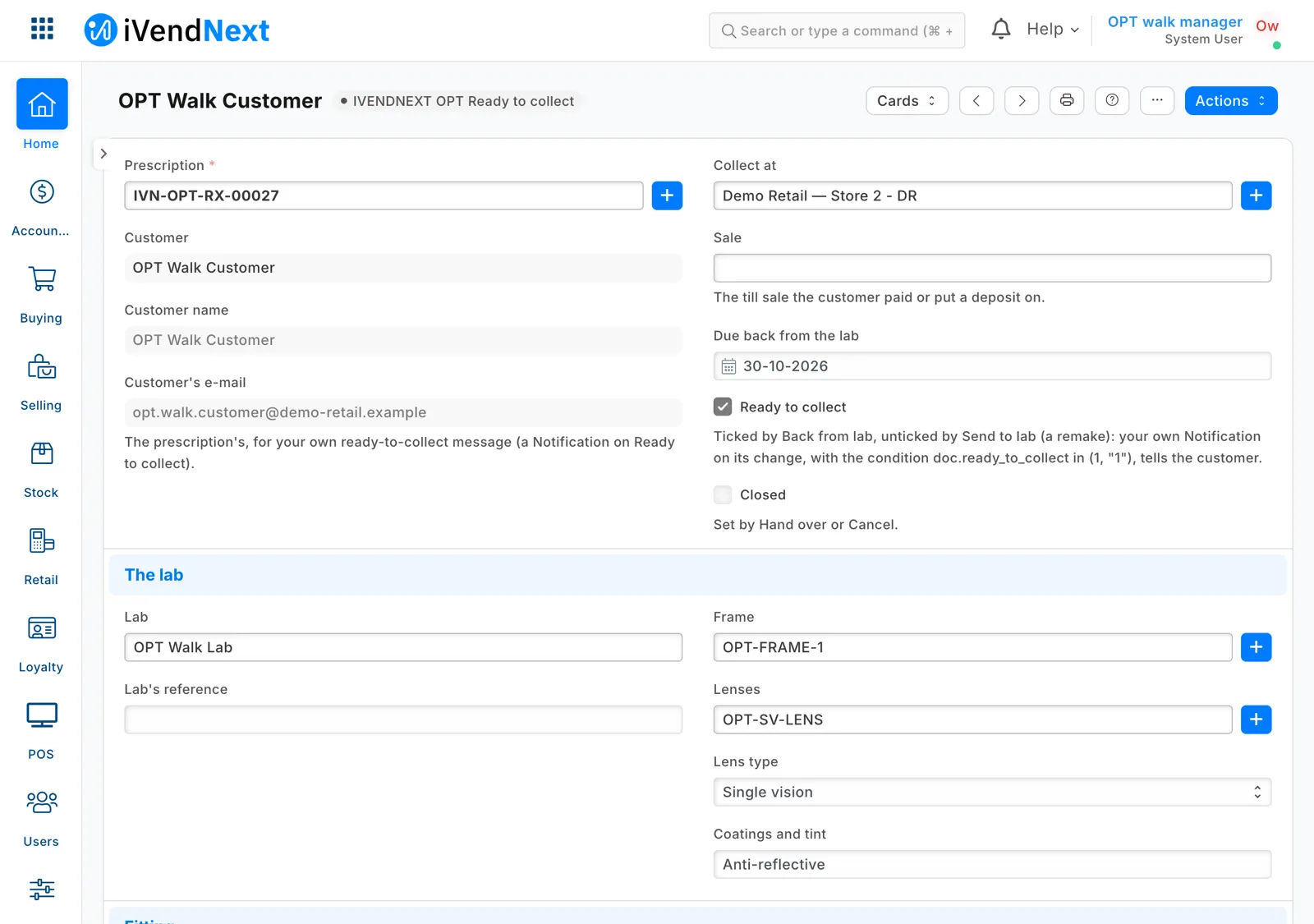The image size is (1314, 924).
Task: Open the Cards view dropdown
Action: point(907,100)
